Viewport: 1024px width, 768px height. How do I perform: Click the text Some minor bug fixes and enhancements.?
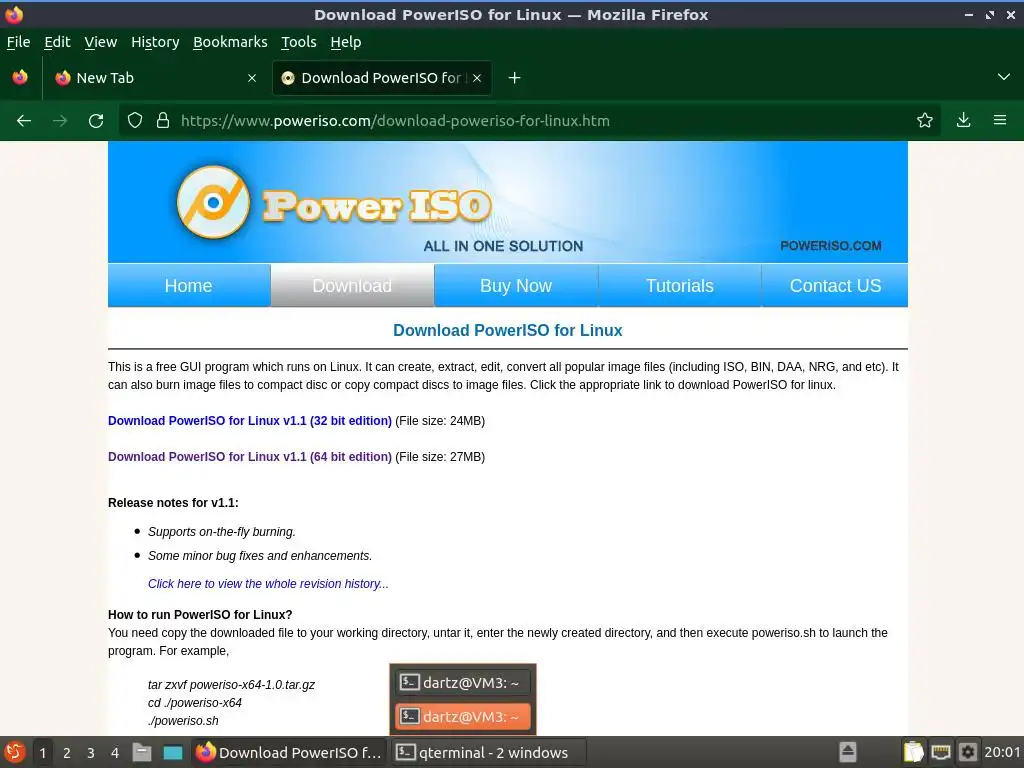point(260,556)
